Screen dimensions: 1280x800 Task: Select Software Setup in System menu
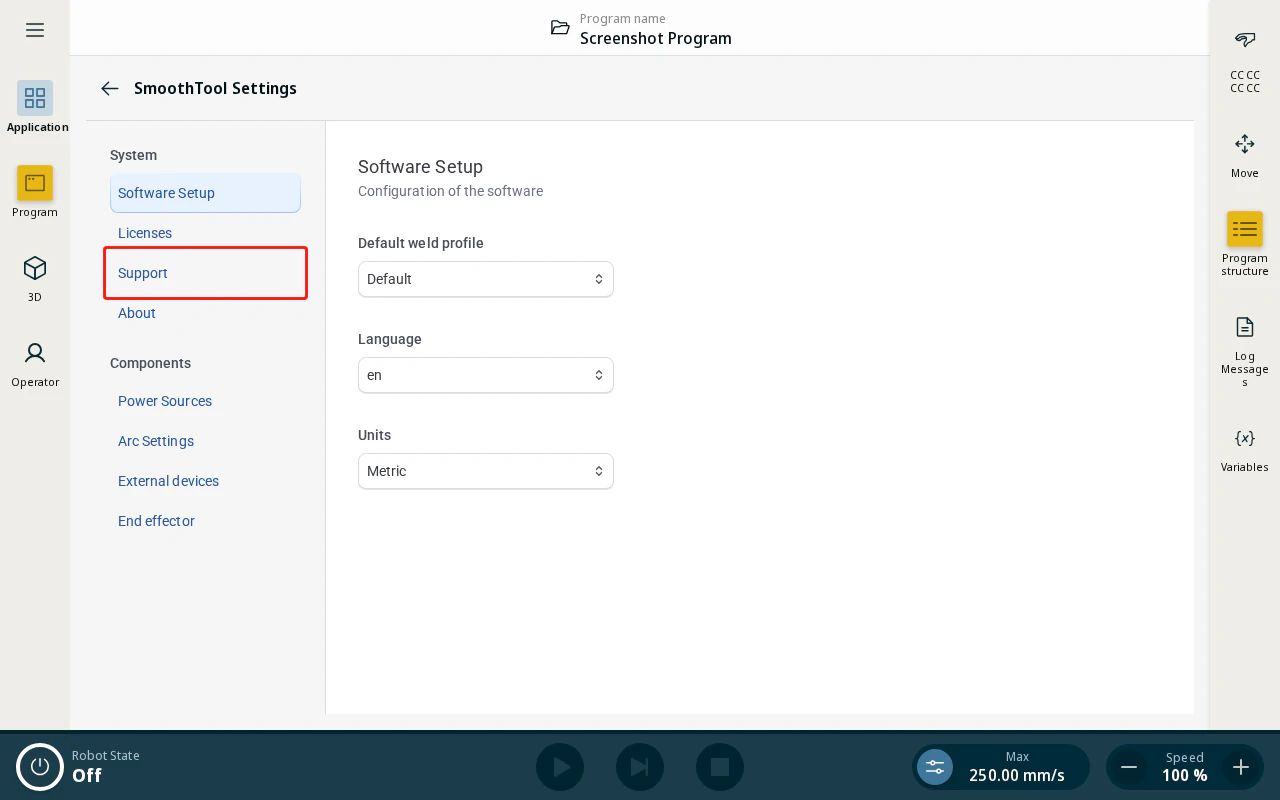coord(205,193)
